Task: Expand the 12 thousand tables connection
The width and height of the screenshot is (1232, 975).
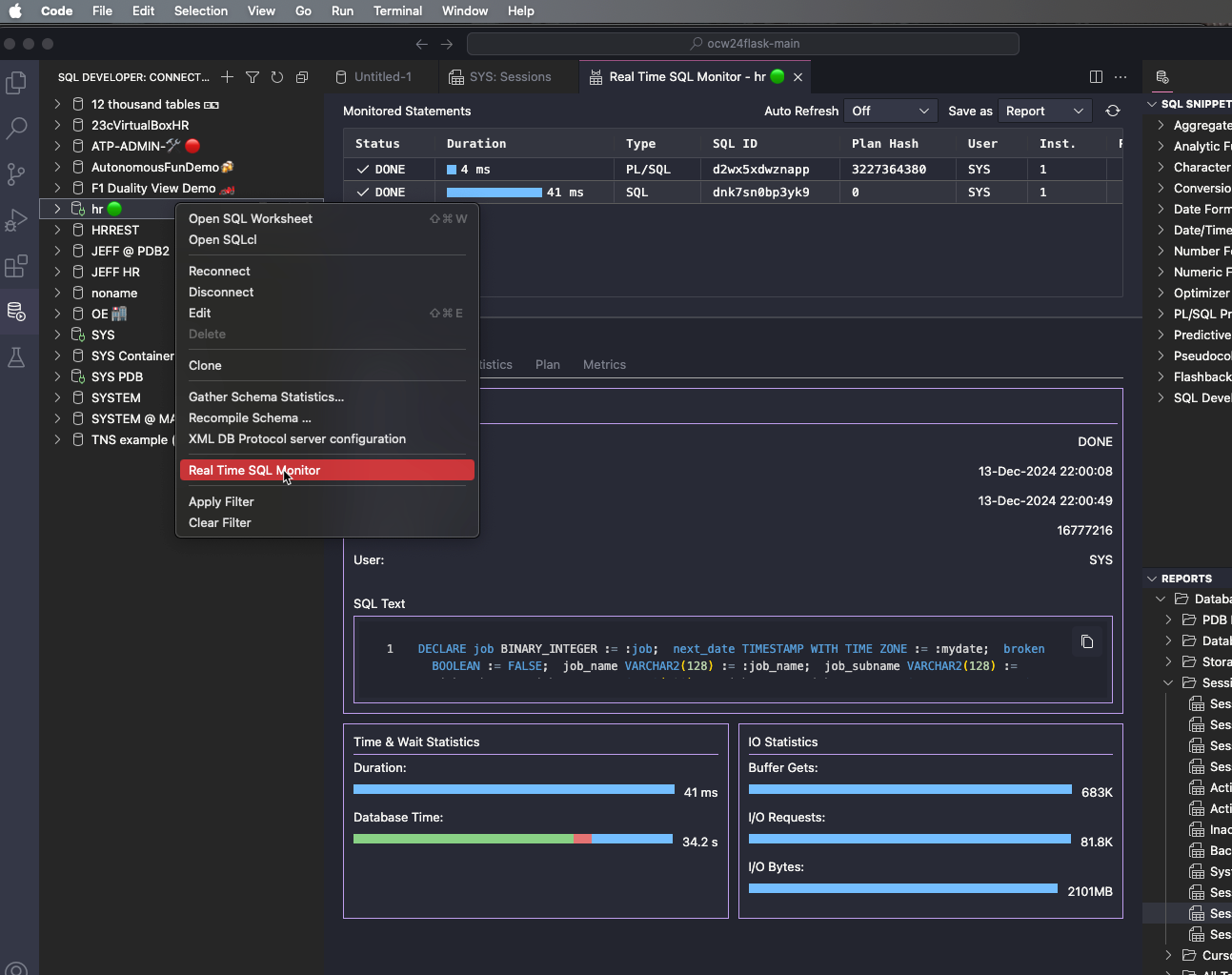Action: (x=57, y=104)
